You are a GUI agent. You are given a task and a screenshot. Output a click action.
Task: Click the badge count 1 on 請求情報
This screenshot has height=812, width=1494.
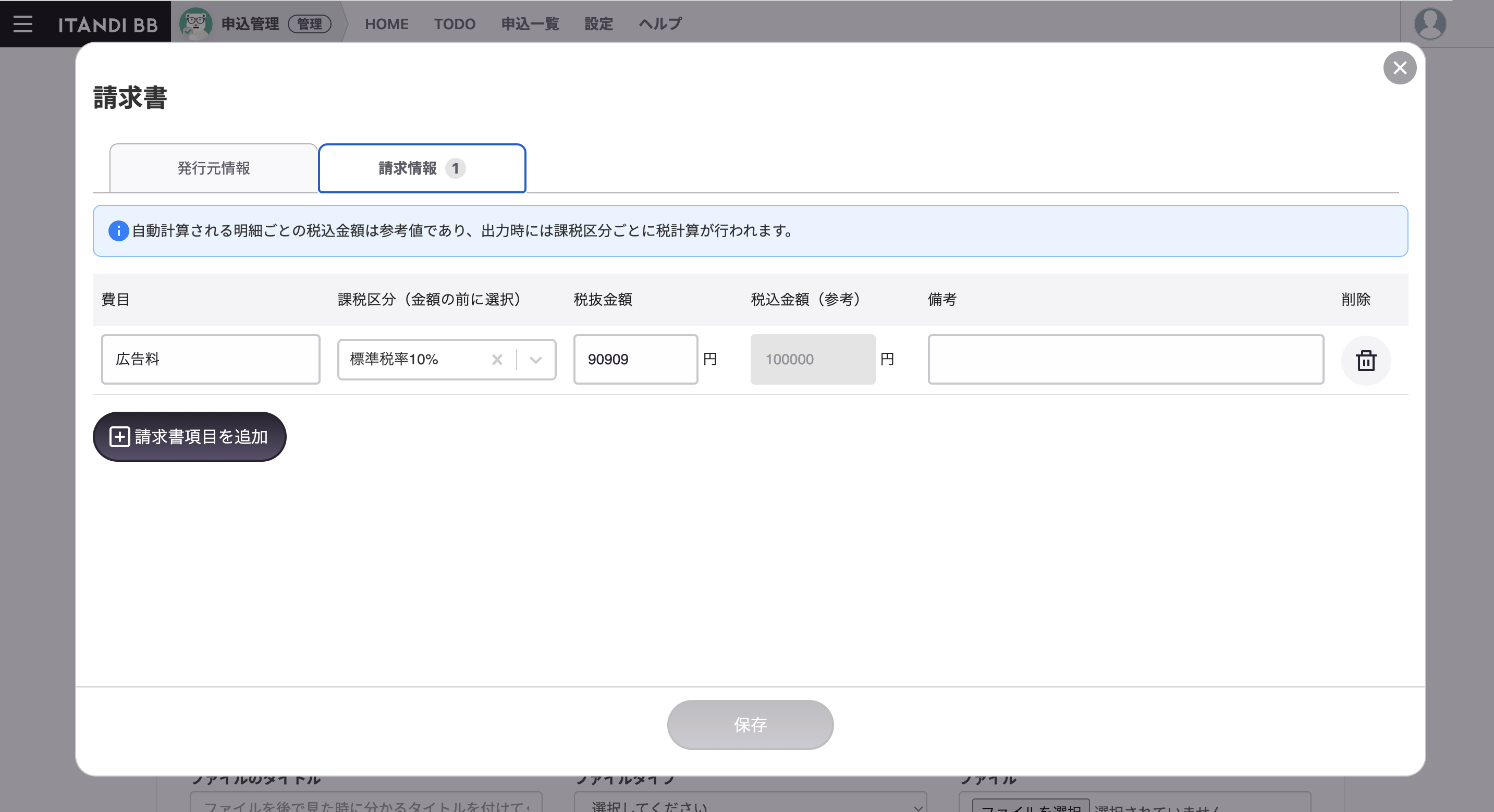click(x=455, y=169)
